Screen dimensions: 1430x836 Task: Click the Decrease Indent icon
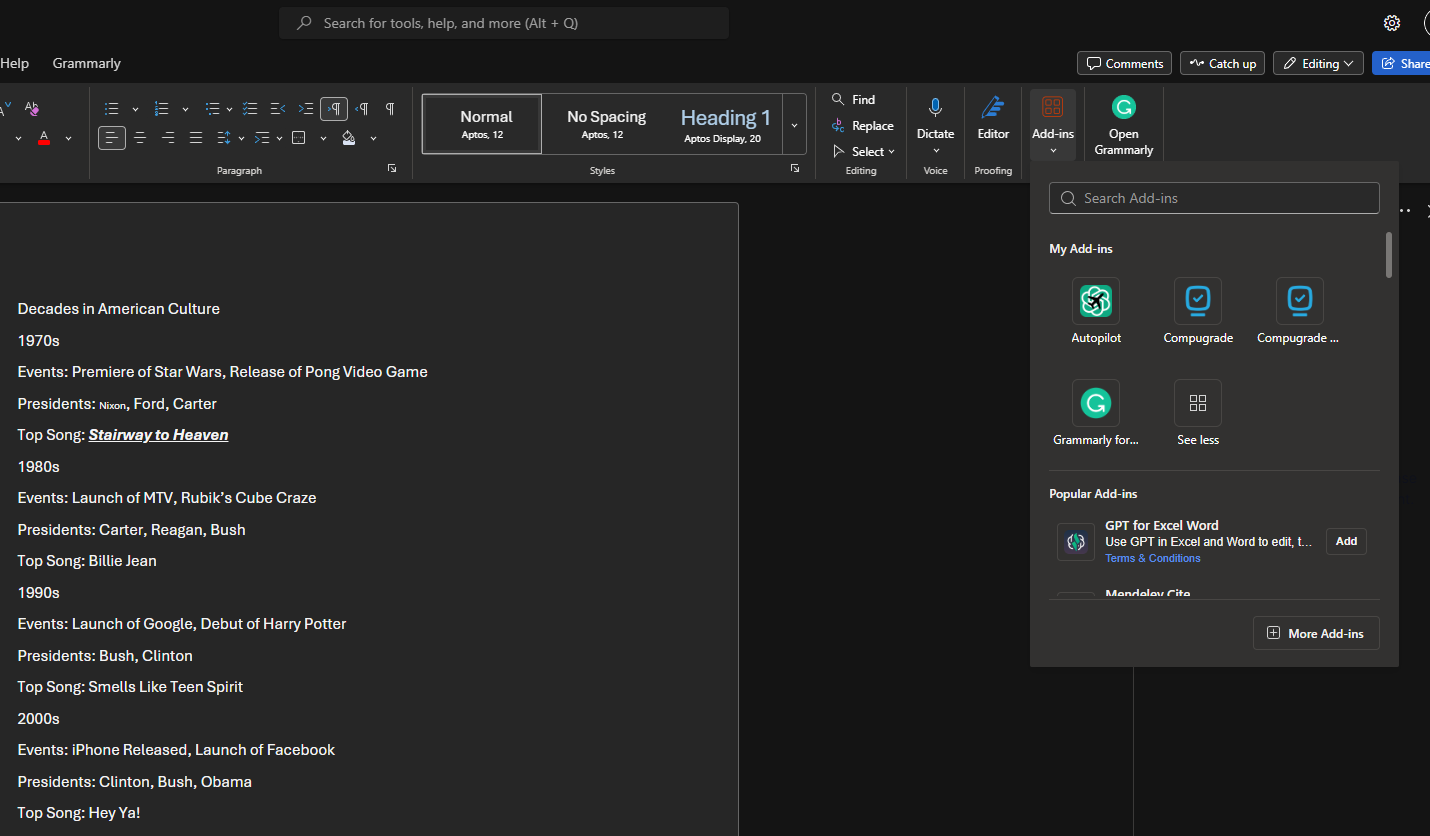278,109
